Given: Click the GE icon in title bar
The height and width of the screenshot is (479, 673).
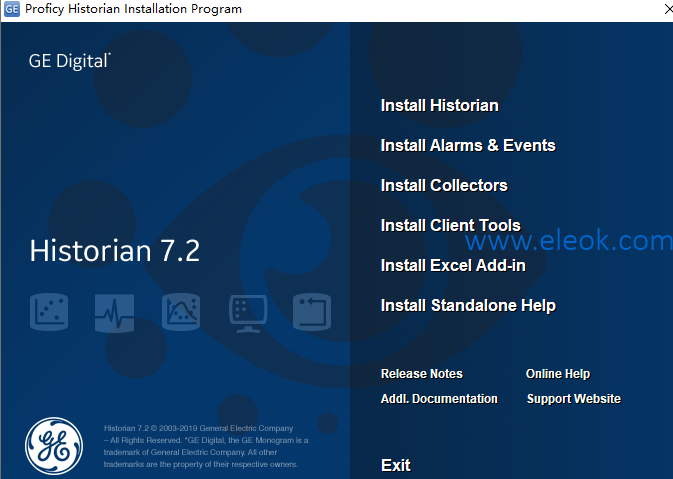Looking at the screenshot, I should [12, 9].
